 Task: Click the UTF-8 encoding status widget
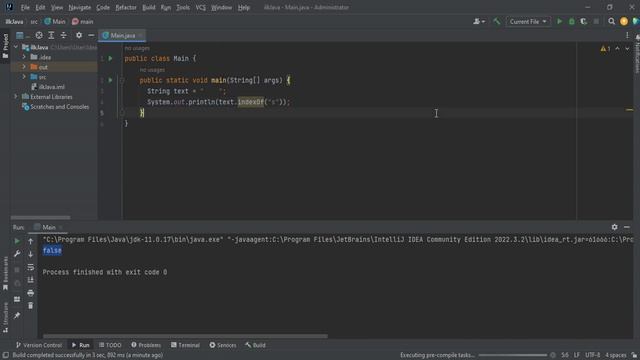point(592,355)
